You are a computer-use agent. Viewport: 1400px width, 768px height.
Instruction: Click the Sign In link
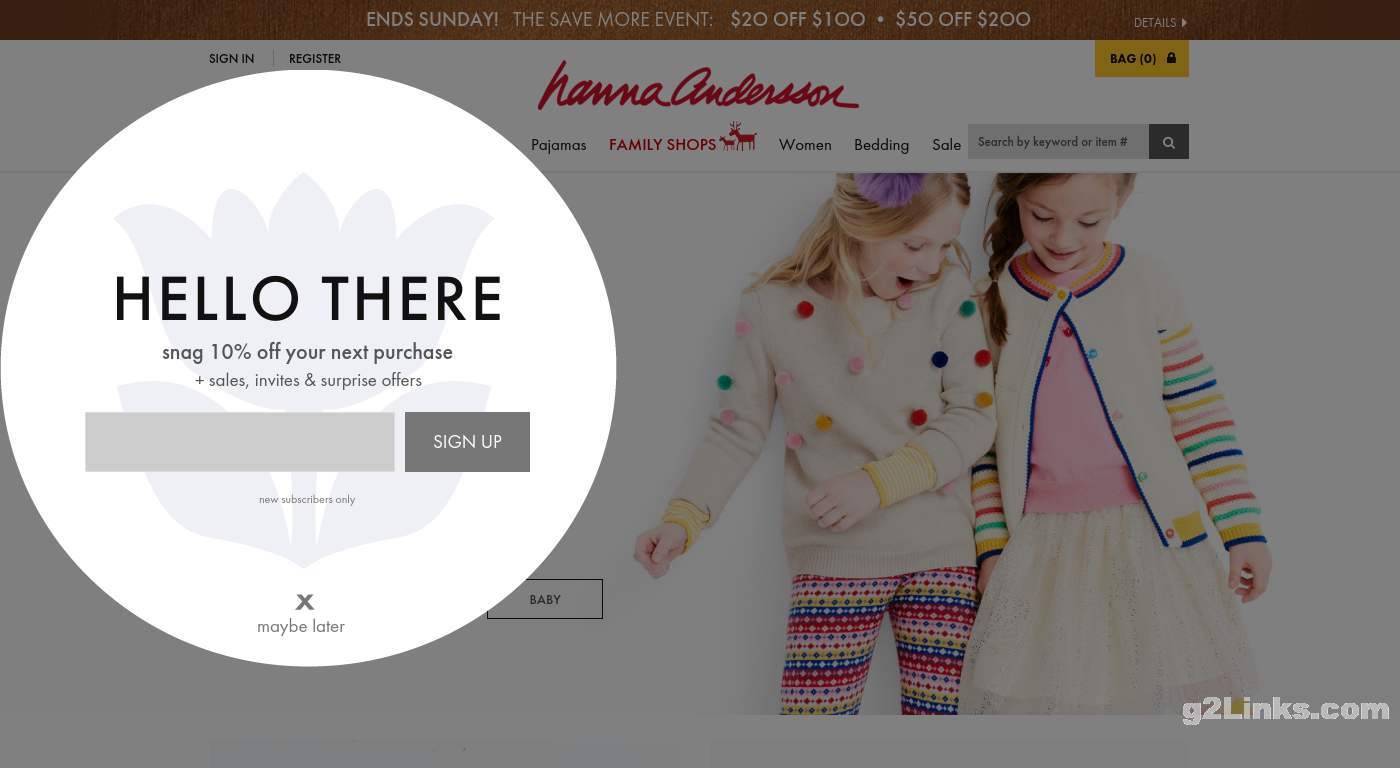[x=231, y=59]
